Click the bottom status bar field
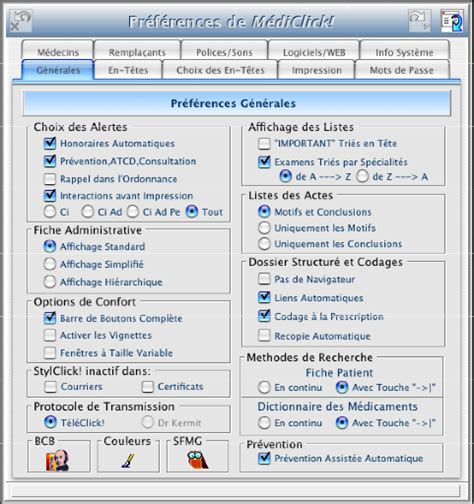This screenshot has width=474, height=504. point(236,491)
